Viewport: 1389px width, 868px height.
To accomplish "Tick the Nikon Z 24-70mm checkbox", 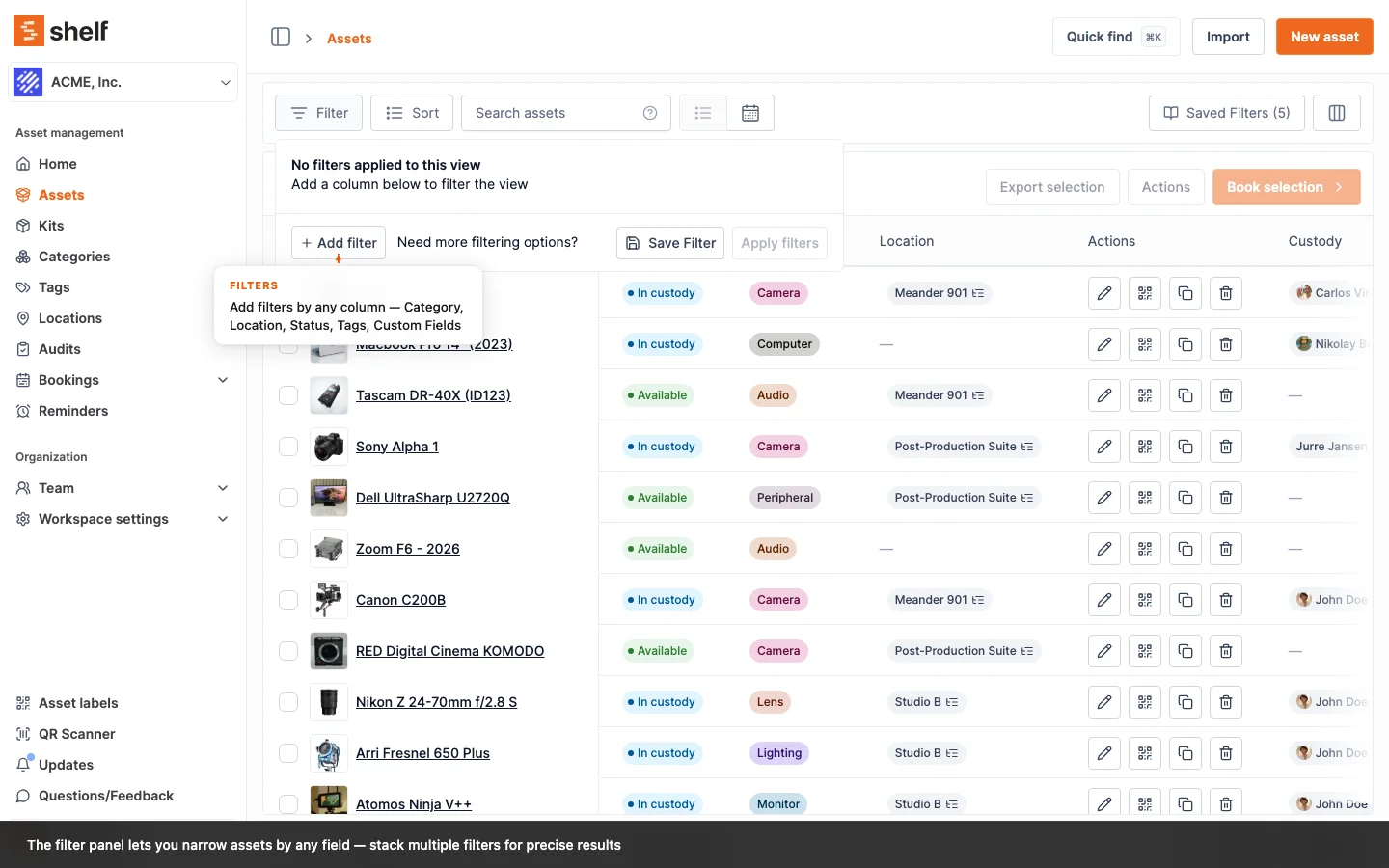I will 288,702.
